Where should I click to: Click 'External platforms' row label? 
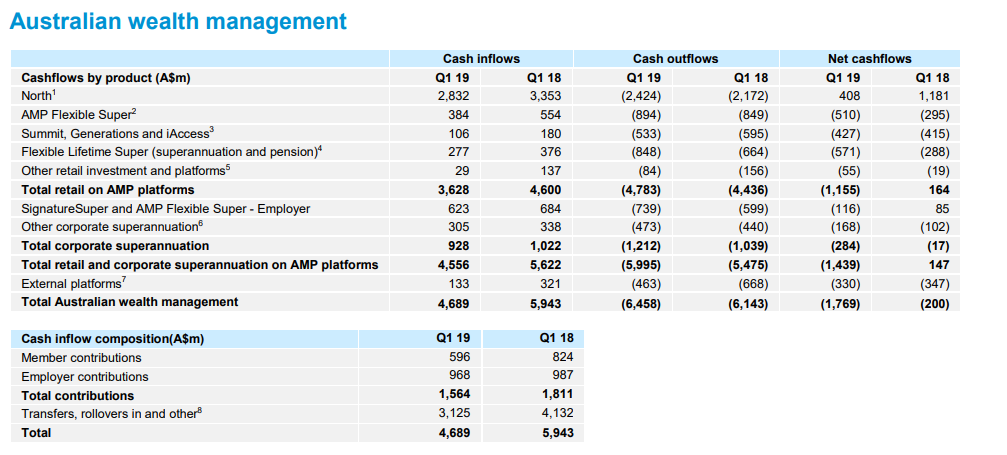tap(73, 283)
